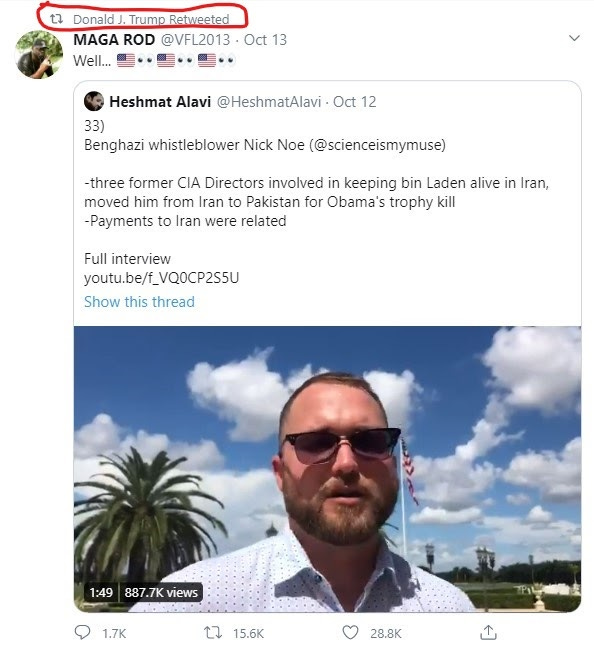Image resolution: width=594 pixels, height=649 pixels.
Task: Play the embedded video thumbnail
Action: click(x=327, y=469)
